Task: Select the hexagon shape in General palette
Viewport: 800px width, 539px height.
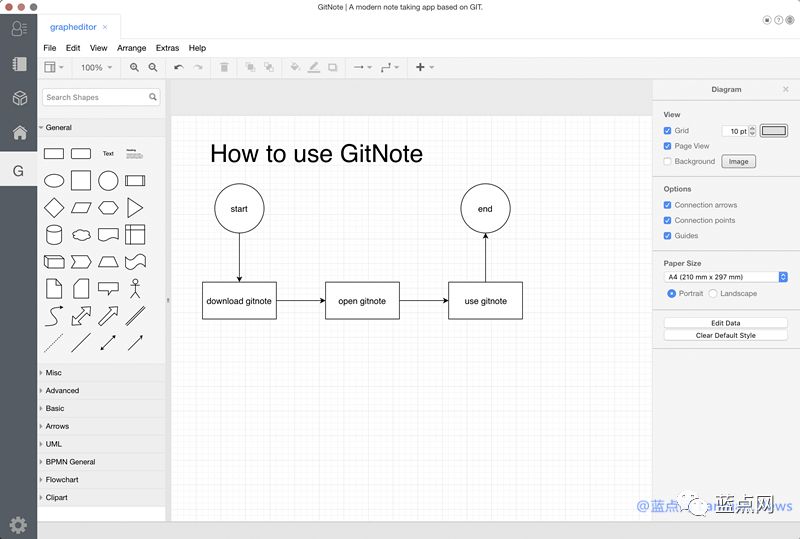Action: tap(108, 208)
